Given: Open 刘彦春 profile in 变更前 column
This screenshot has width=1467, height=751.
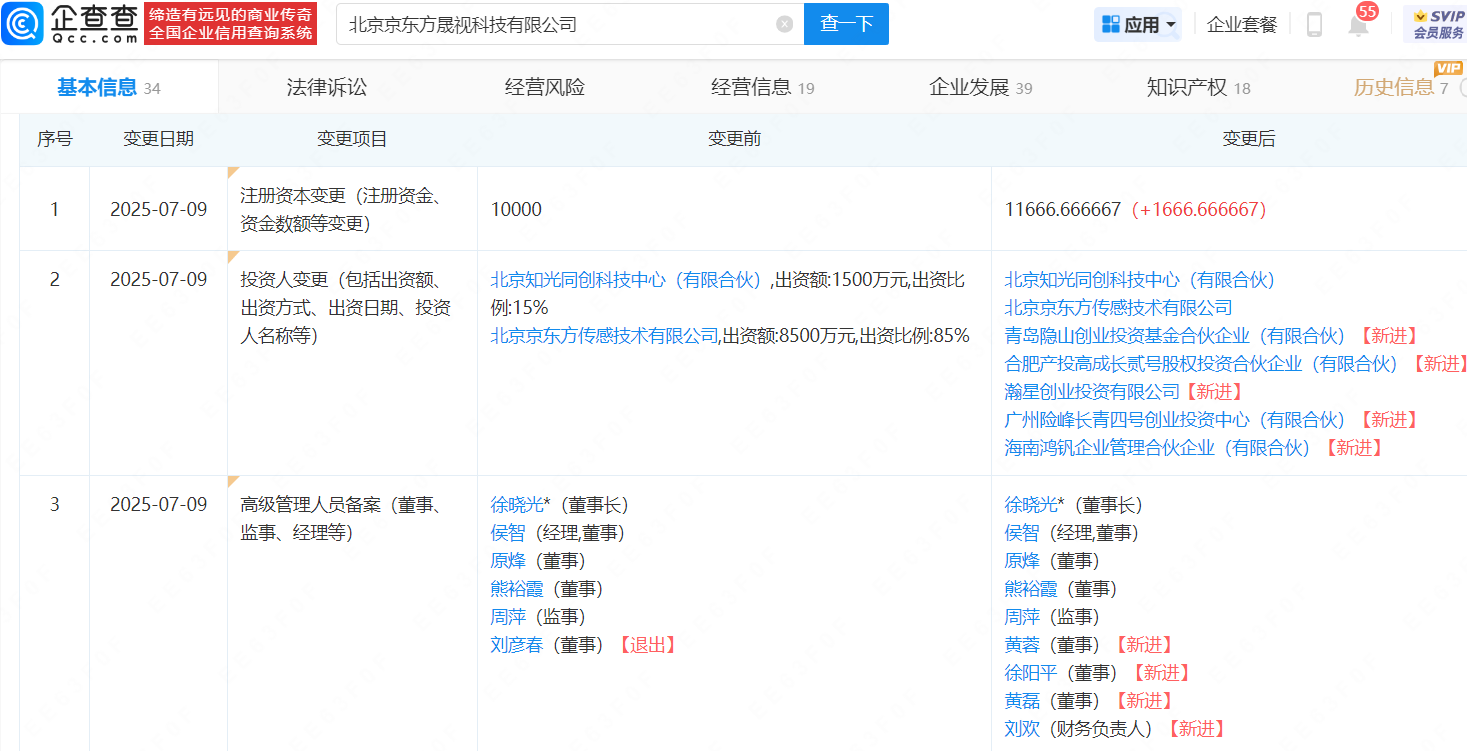Looking at the screenshot, I should [516, 645].
